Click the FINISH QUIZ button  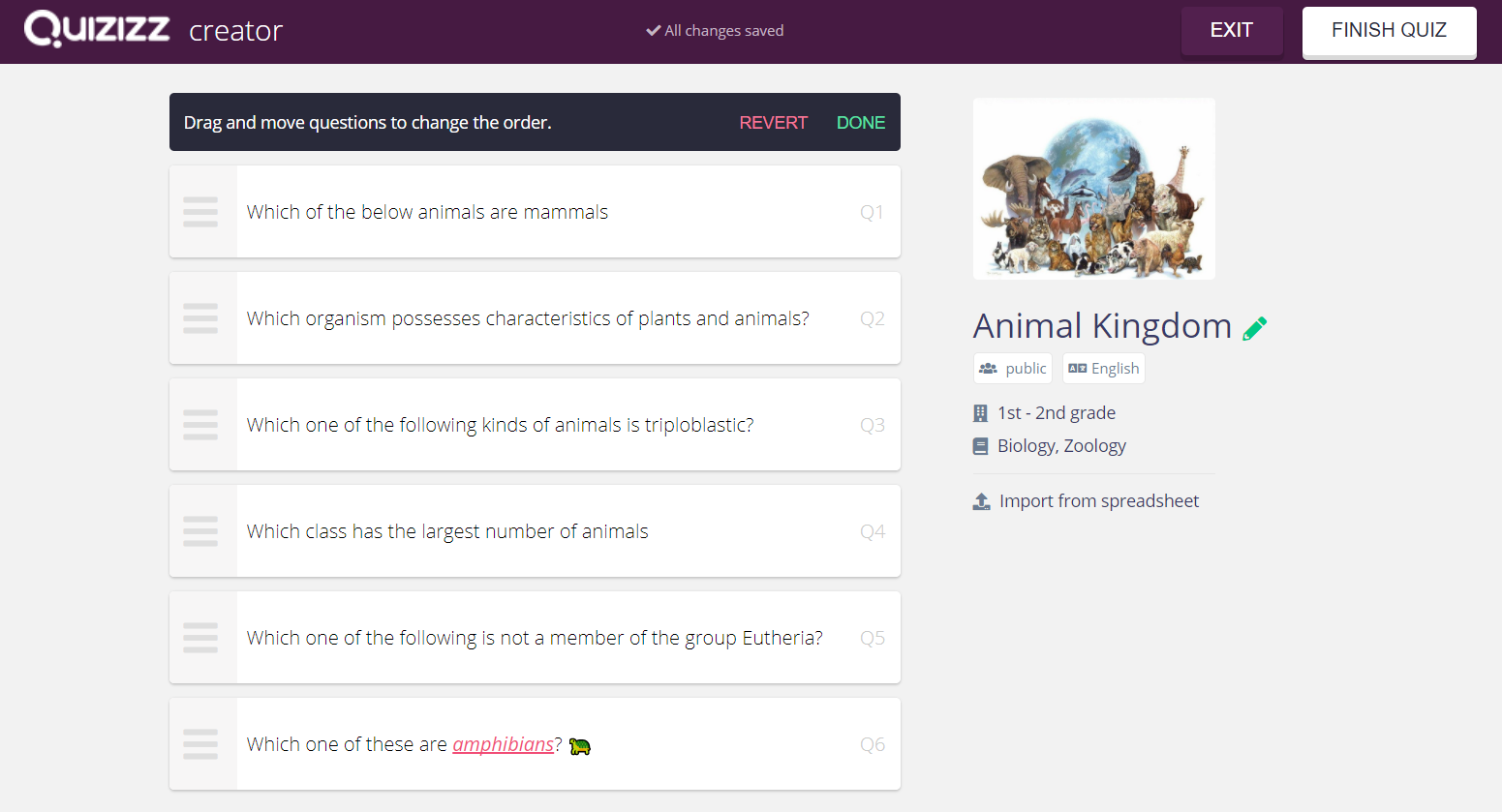pos(1389,31)
